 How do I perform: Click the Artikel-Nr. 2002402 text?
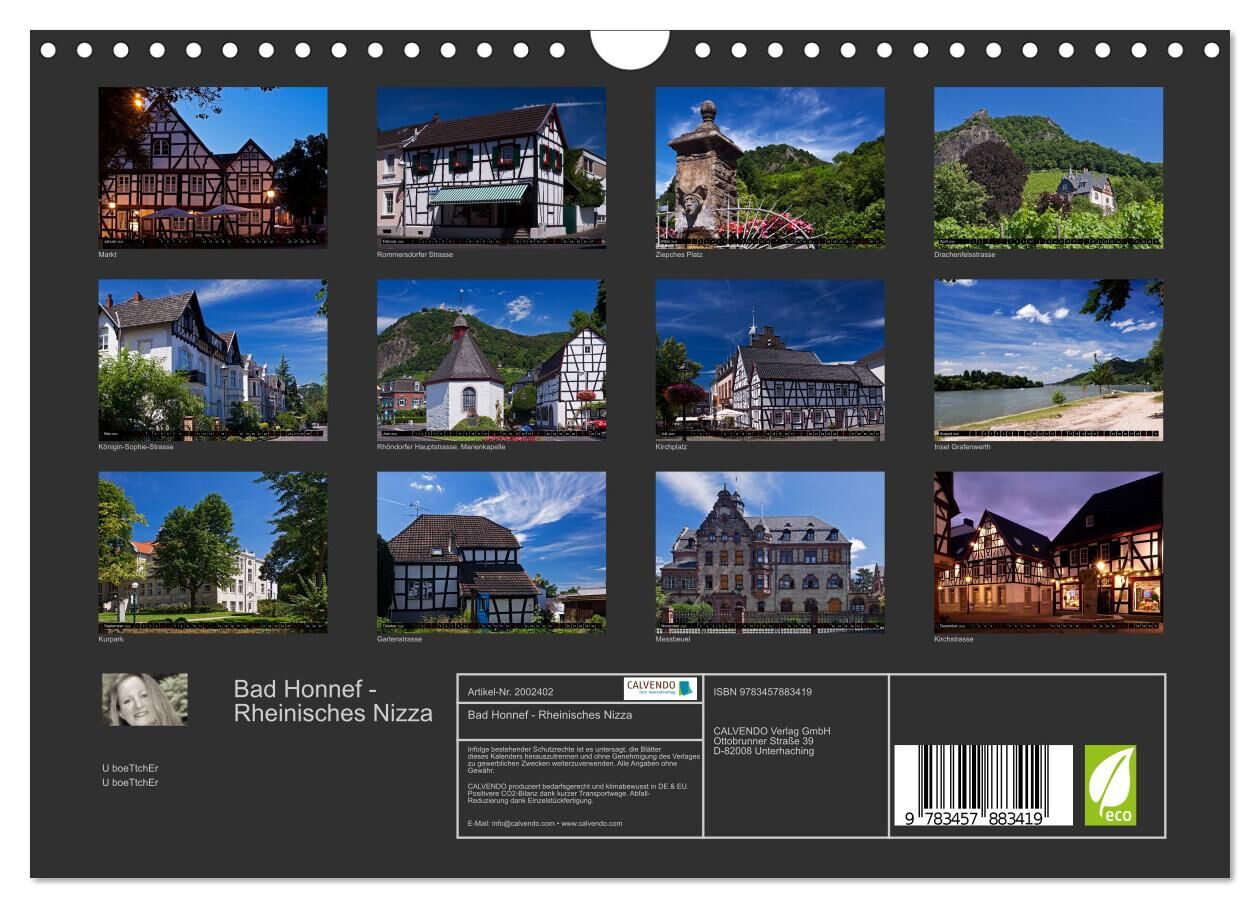[x=510, y=692]
